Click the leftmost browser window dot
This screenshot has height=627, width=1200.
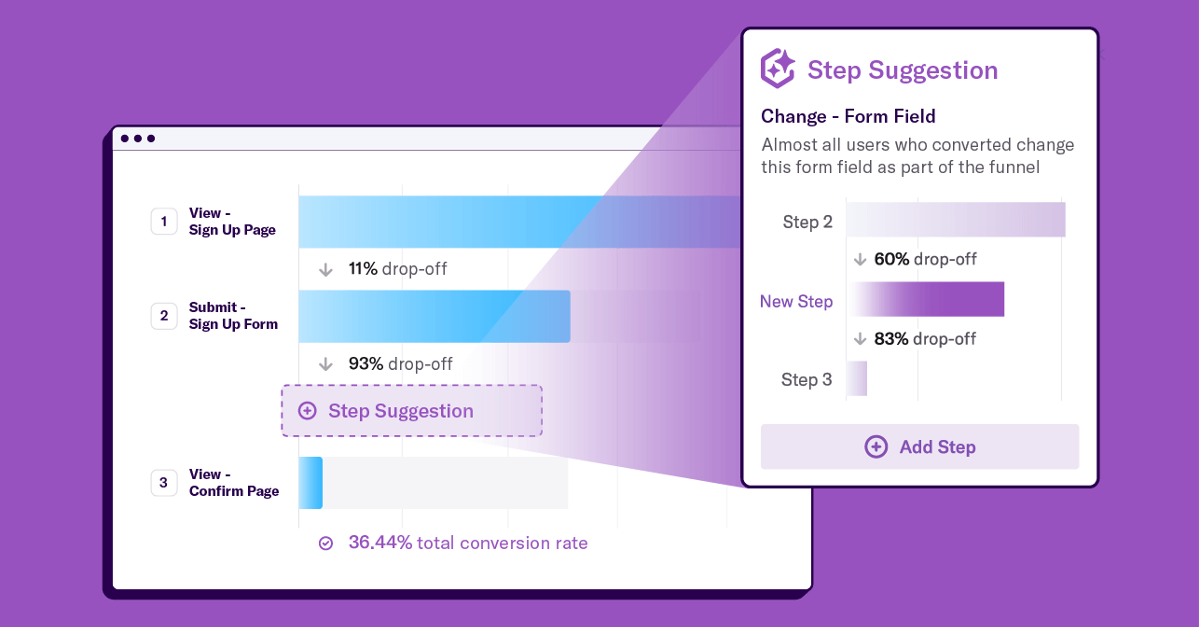pyautogui.click(x=124, y=137)
